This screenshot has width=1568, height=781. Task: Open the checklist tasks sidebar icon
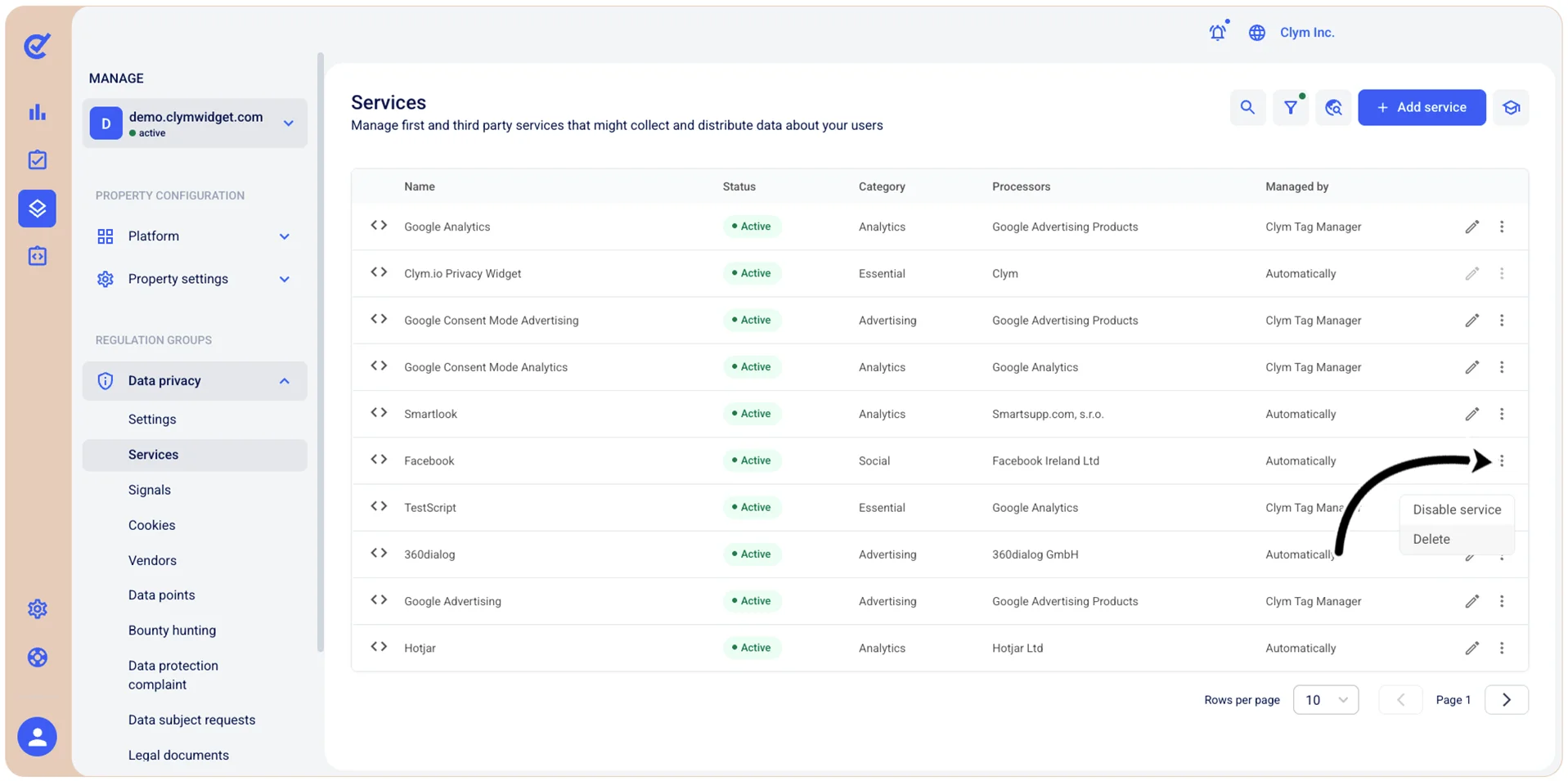(x=38, y=159)
